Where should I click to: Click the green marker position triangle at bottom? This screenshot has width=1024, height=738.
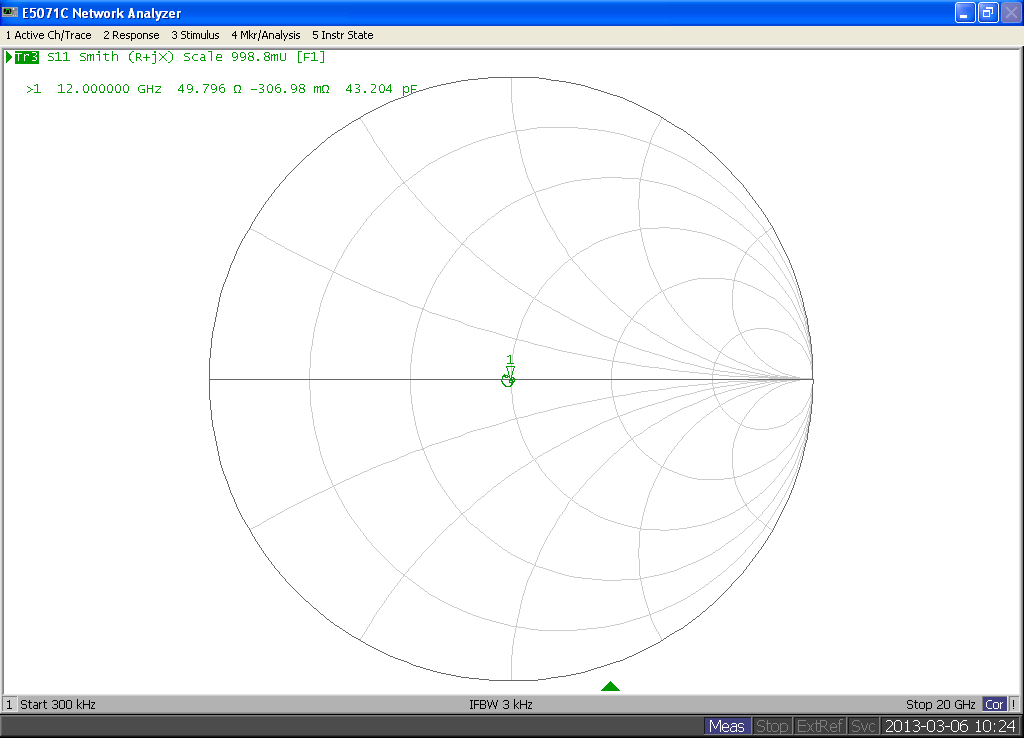pyautogui.click(x=610, y=686)
